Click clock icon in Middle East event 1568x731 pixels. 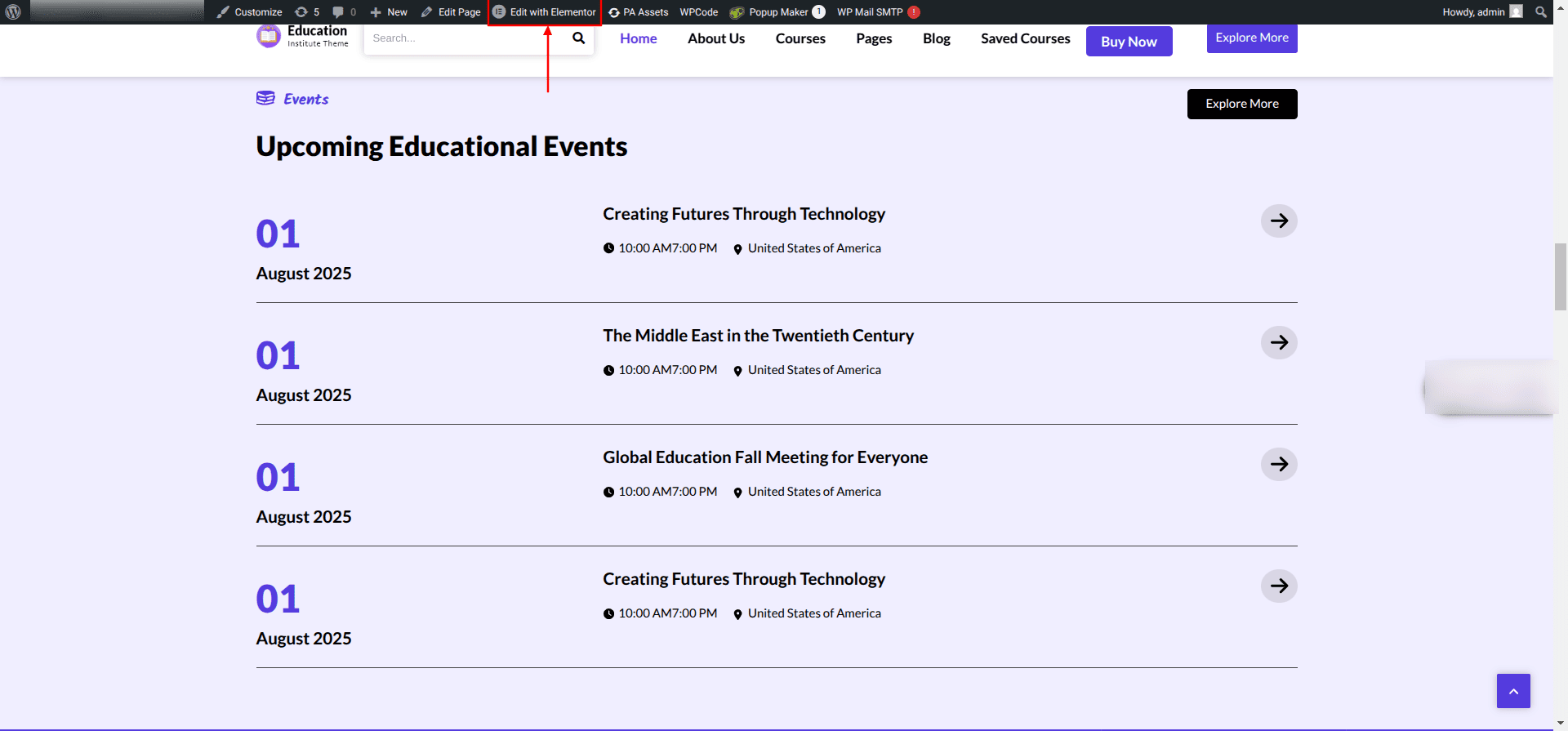point(608,371)
